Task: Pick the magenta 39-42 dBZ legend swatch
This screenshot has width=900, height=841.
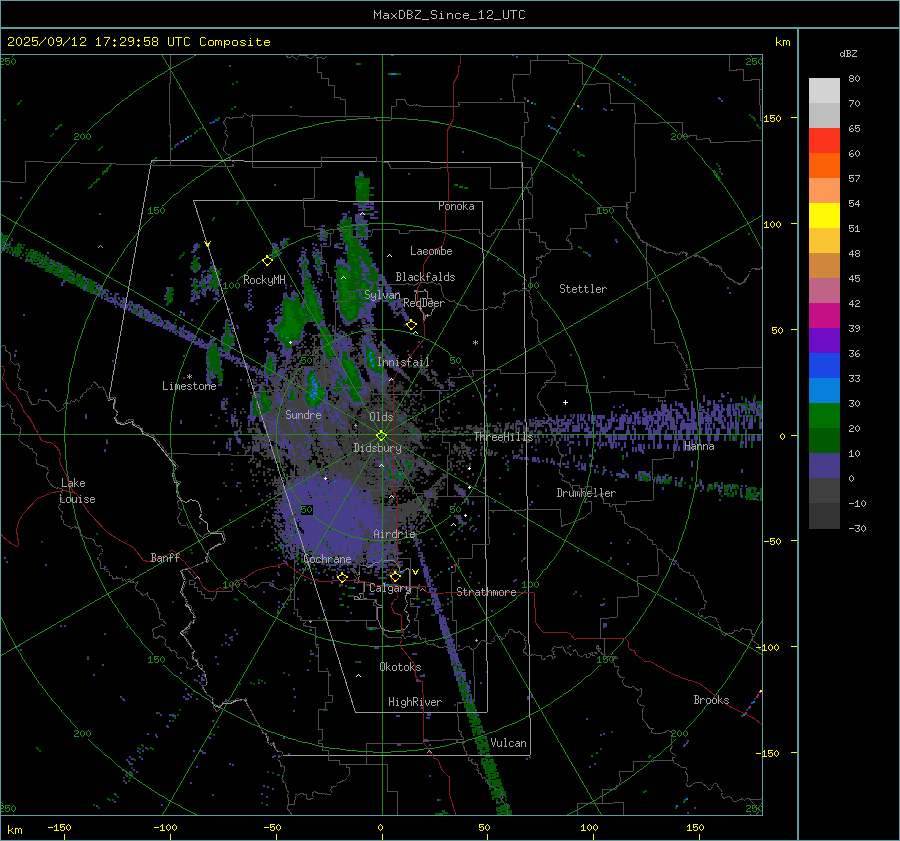Action: coord(824,316)
